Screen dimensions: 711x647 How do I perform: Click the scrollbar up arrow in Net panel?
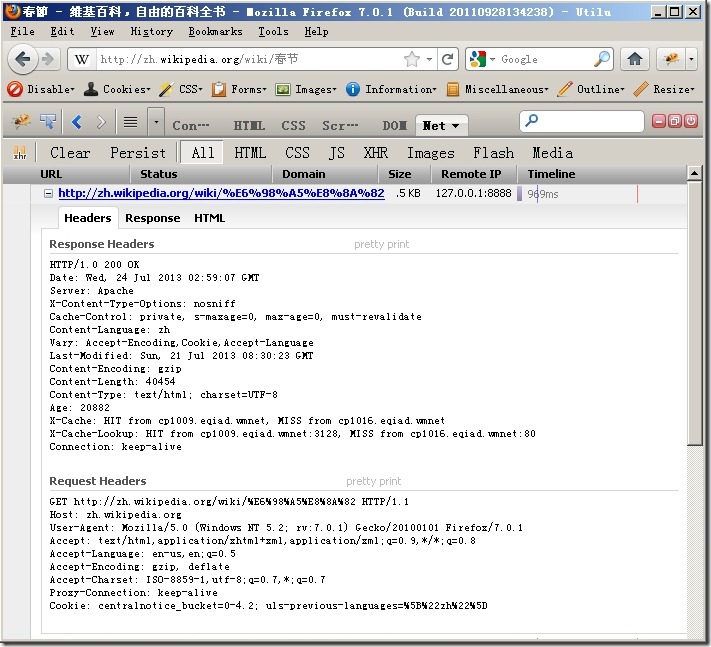point(694,173)
